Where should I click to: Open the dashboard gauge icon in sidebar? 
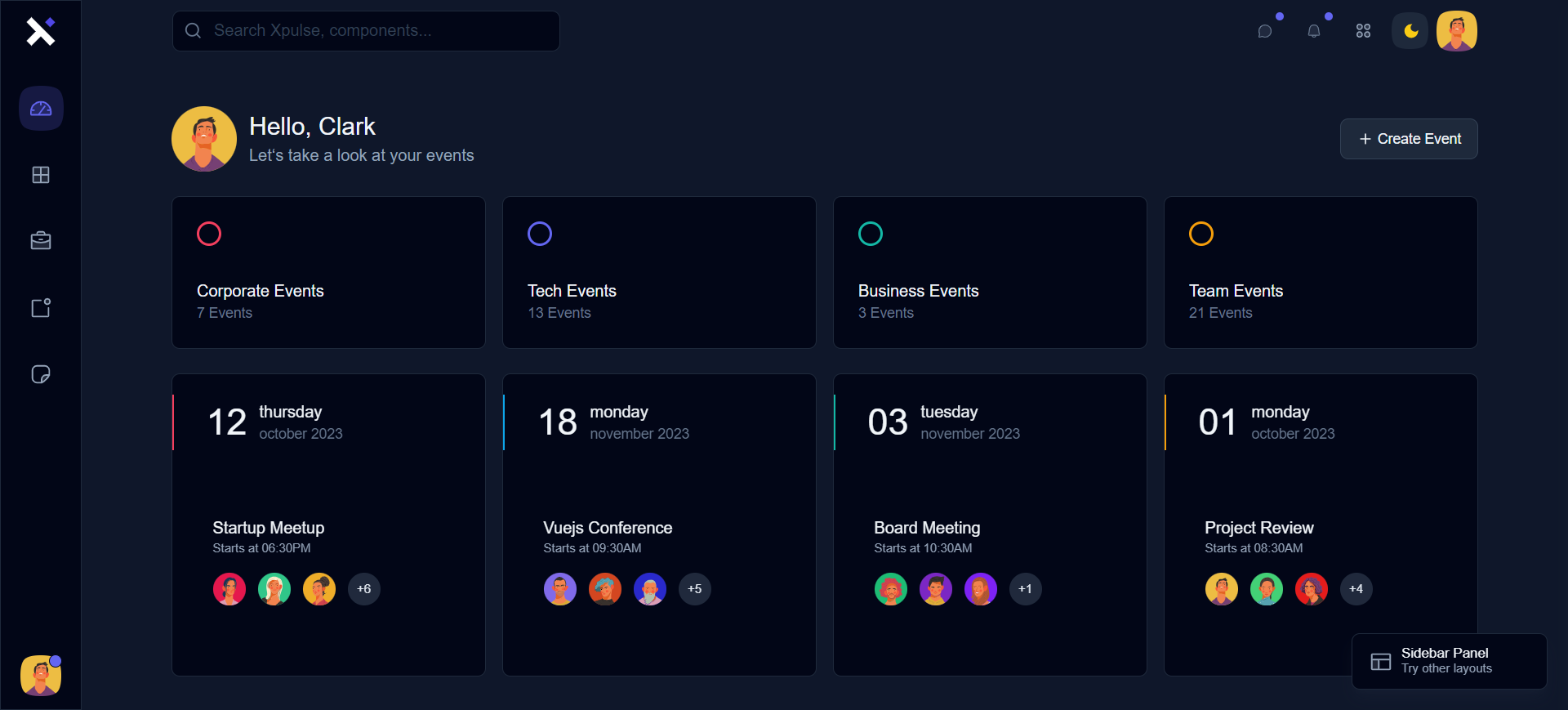tap(41, 109)
